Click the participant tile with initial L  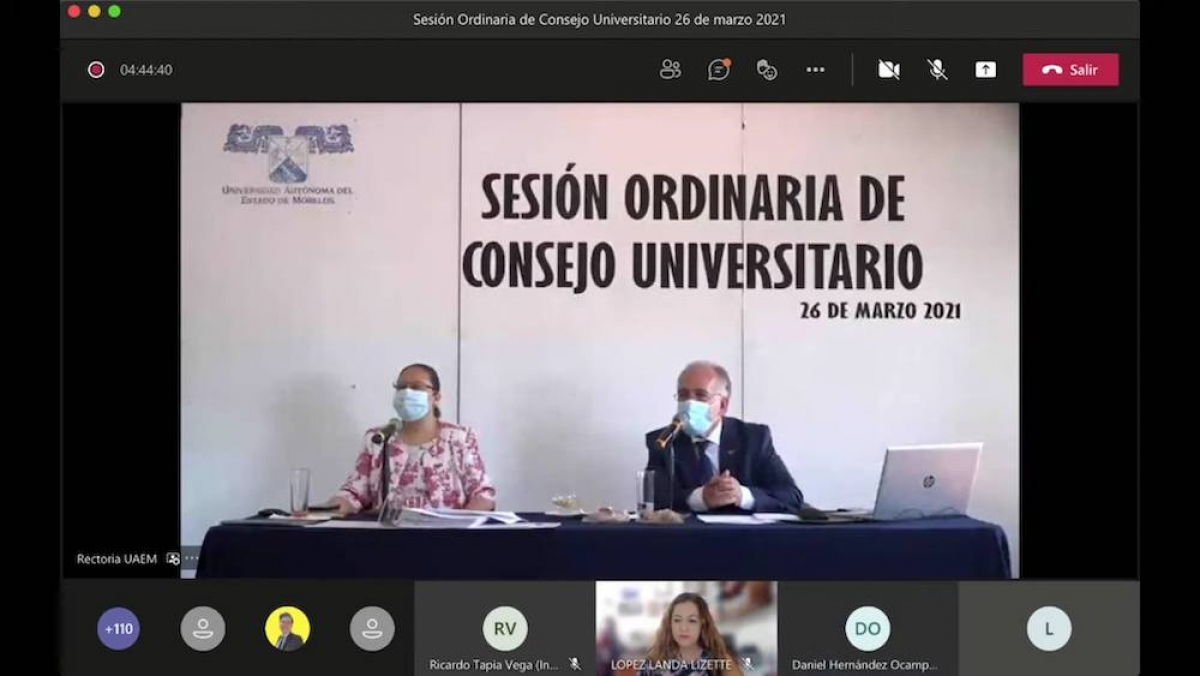[1048, 629]
